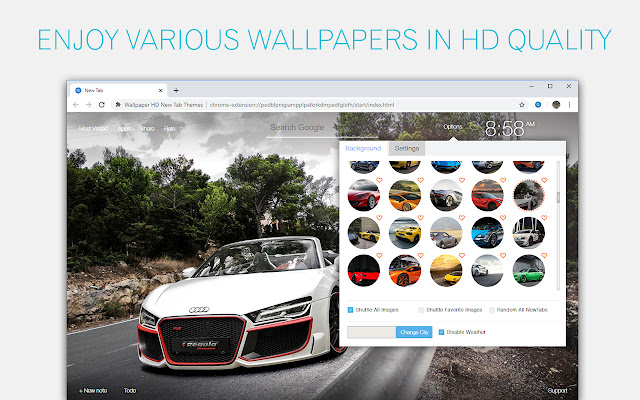The height and width of the screenshot is (400, 640).
Task: Click heart above red Corvette sunset thumbnail
Action: (x=503, y=180)
